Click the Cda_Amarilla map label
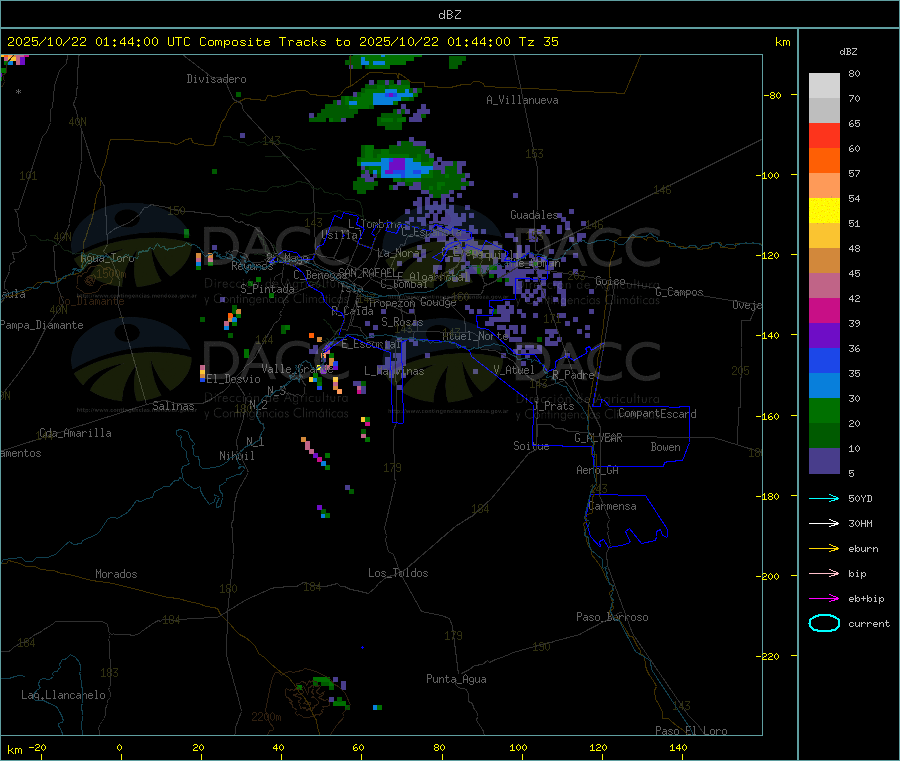 [x=75, y=433]
